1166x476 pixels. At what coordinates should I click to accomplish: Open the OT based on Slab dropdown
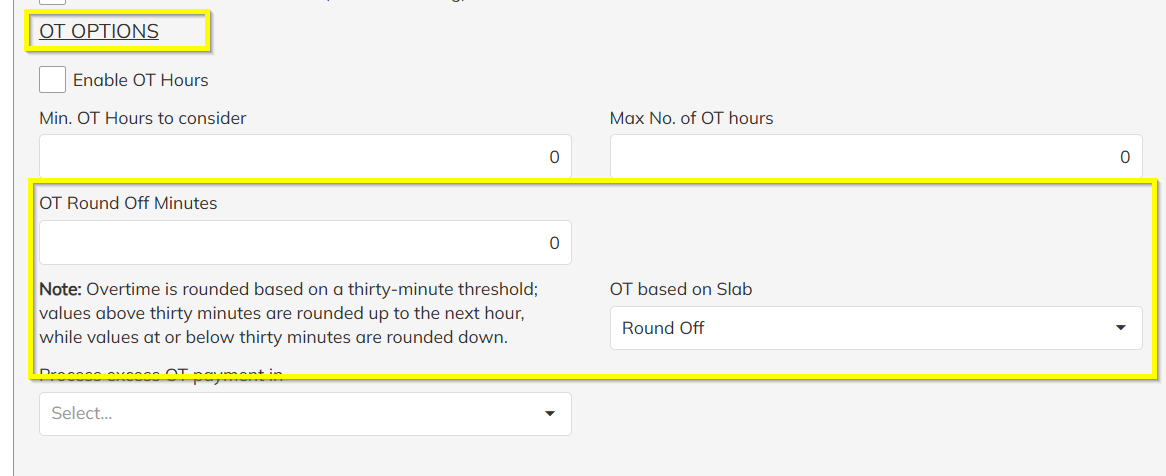pyautogui.click(x=876, y=328)
